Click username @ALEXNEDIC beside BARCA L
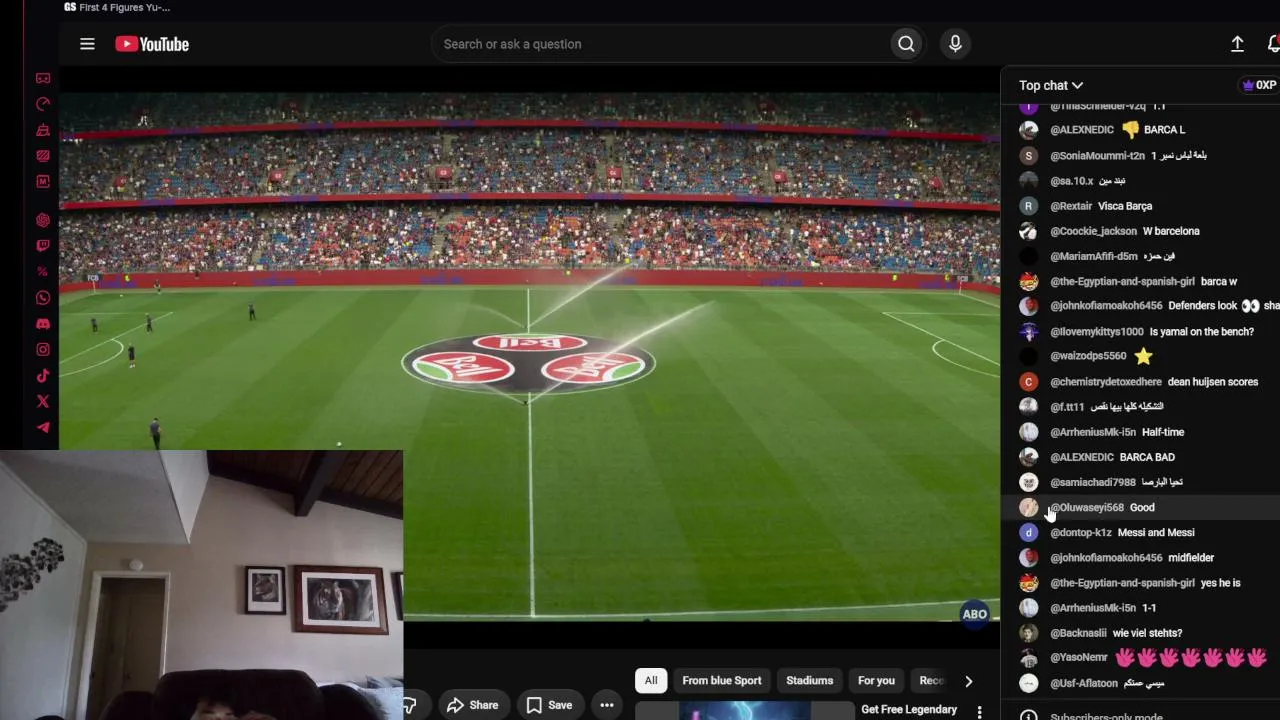1280x720 pixels. (1082, 130)
